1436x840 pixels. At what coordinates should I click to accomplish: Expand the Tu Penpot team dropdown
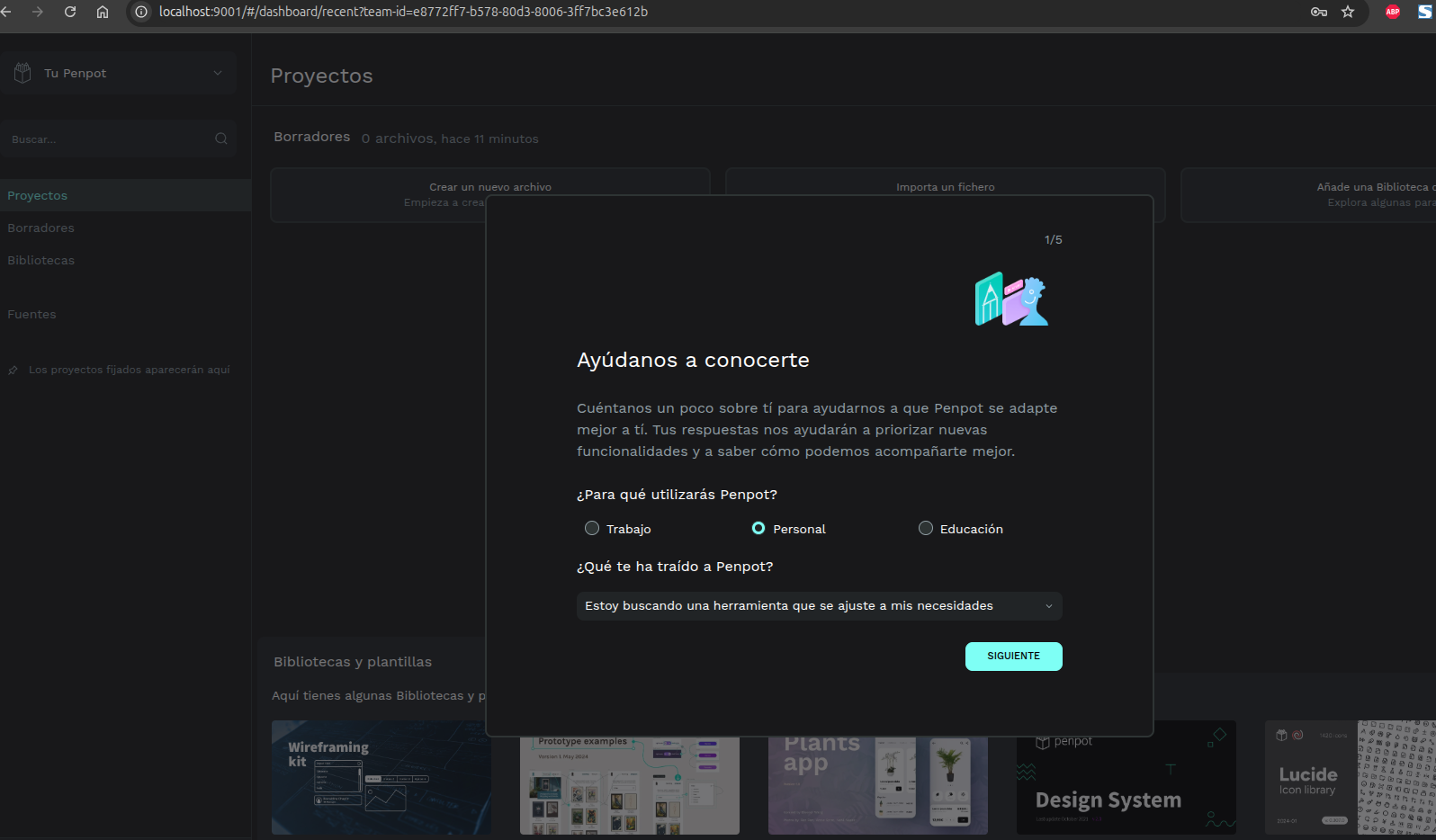coord(217,73)
